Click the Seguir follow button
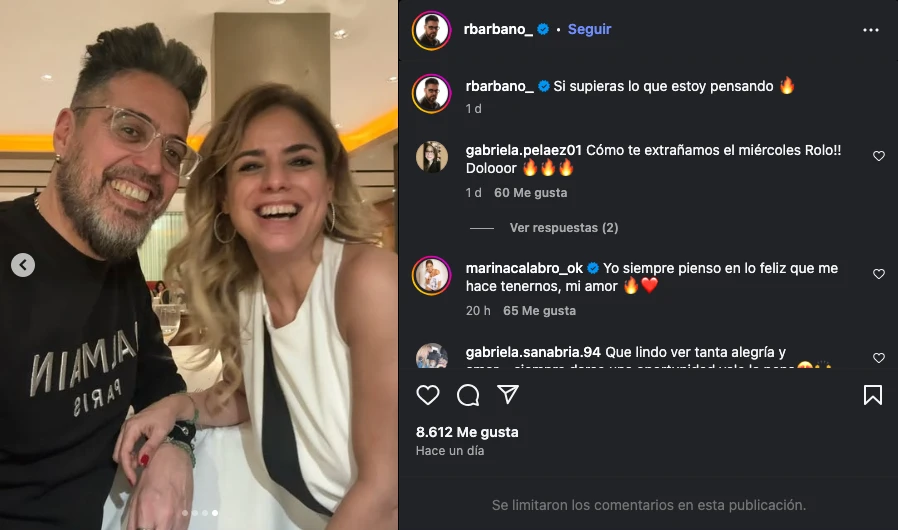Viewport: 898px width, 530px height. [x=589, y=30]
